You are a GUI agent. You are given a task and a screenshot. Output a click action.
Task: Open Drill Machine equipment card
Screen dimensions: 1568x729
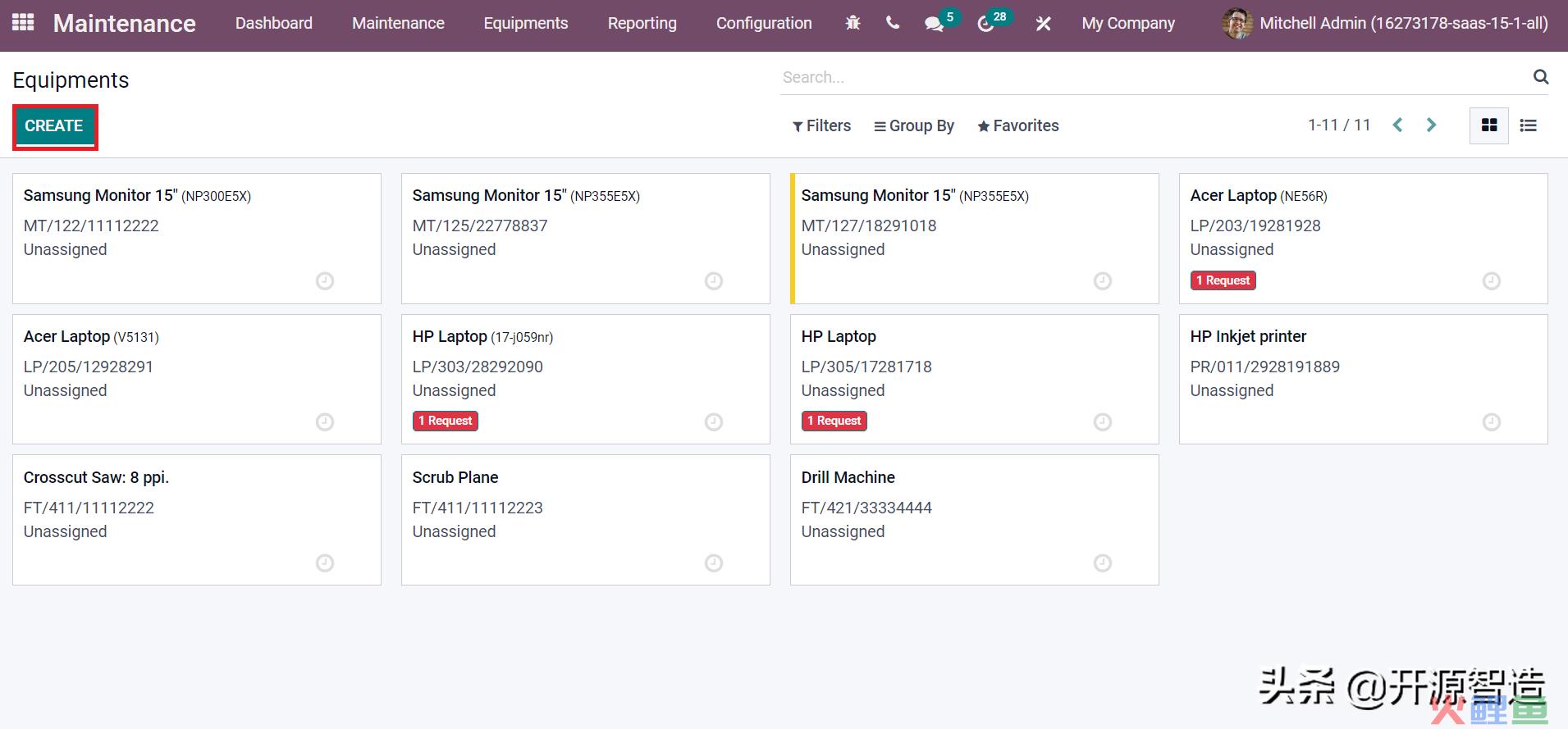[x=975, y=520]
